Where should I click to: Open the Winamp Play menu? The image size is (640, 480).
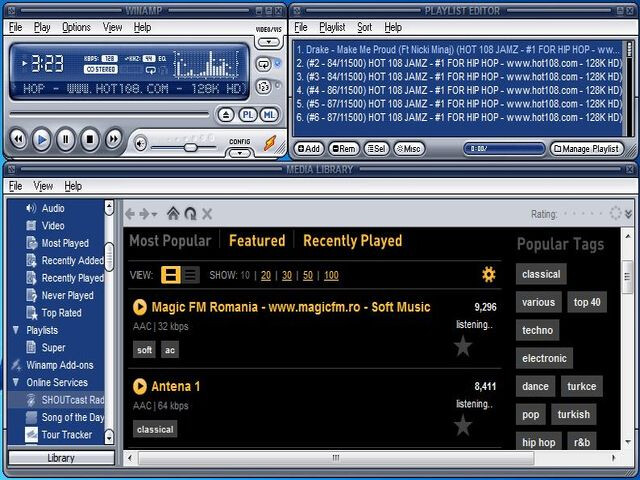[x=42, y=27]
